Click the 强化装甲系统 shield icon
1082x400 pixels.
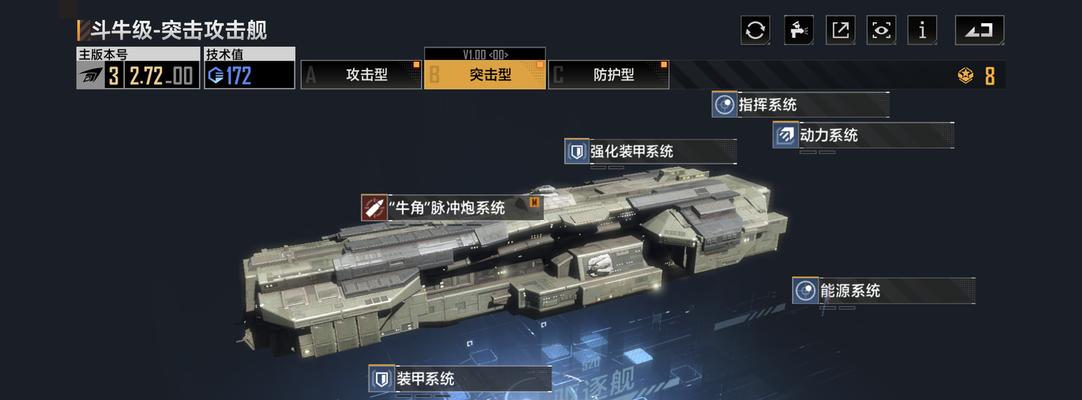point(576,151)
